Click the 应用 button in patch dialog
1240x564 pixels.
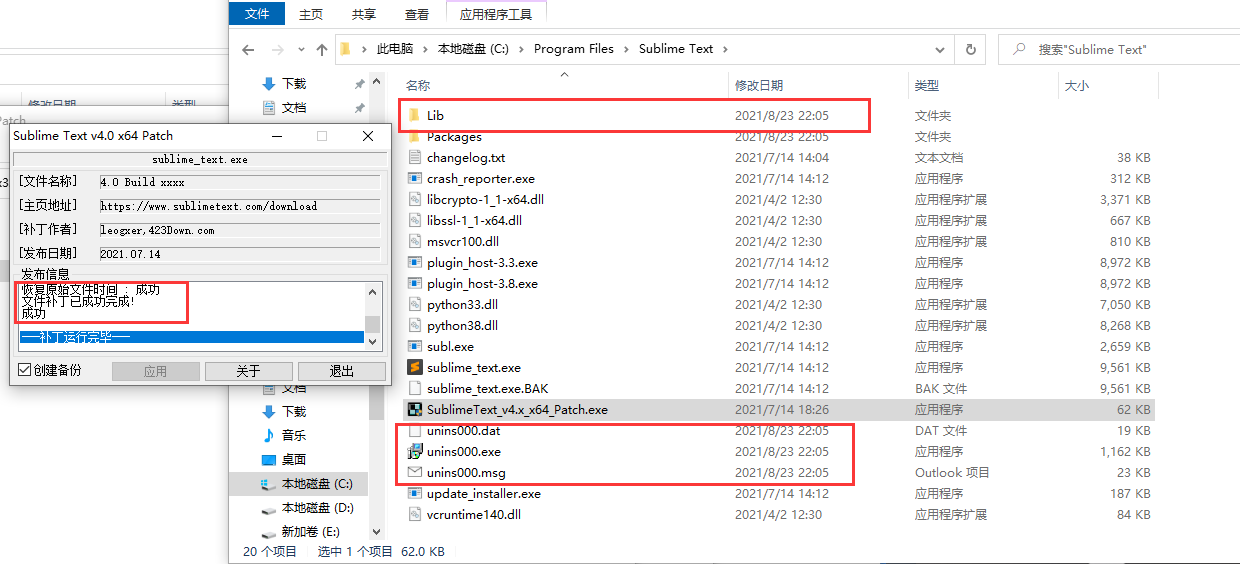point(155,371)
